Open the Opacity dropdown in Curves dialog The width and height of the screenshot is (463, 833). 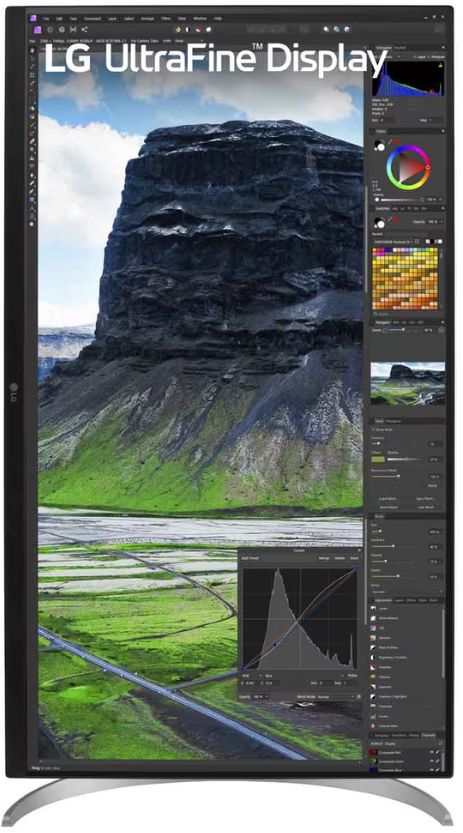click(261, 696)
